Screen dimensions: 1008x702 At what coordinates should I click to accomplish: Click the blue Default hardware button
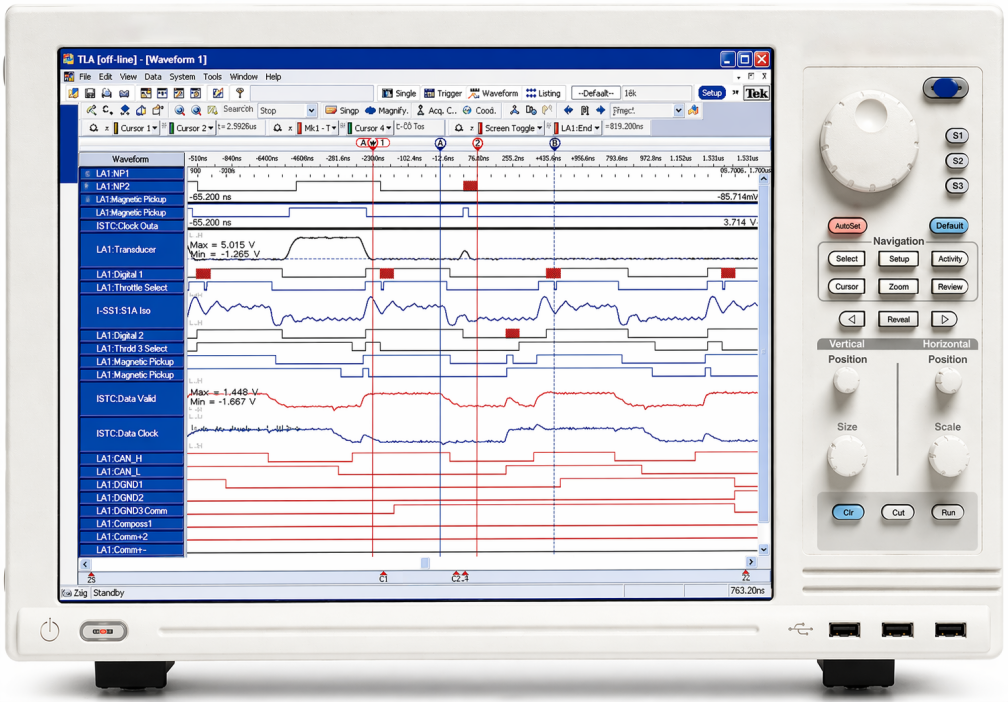click(949, 226)
